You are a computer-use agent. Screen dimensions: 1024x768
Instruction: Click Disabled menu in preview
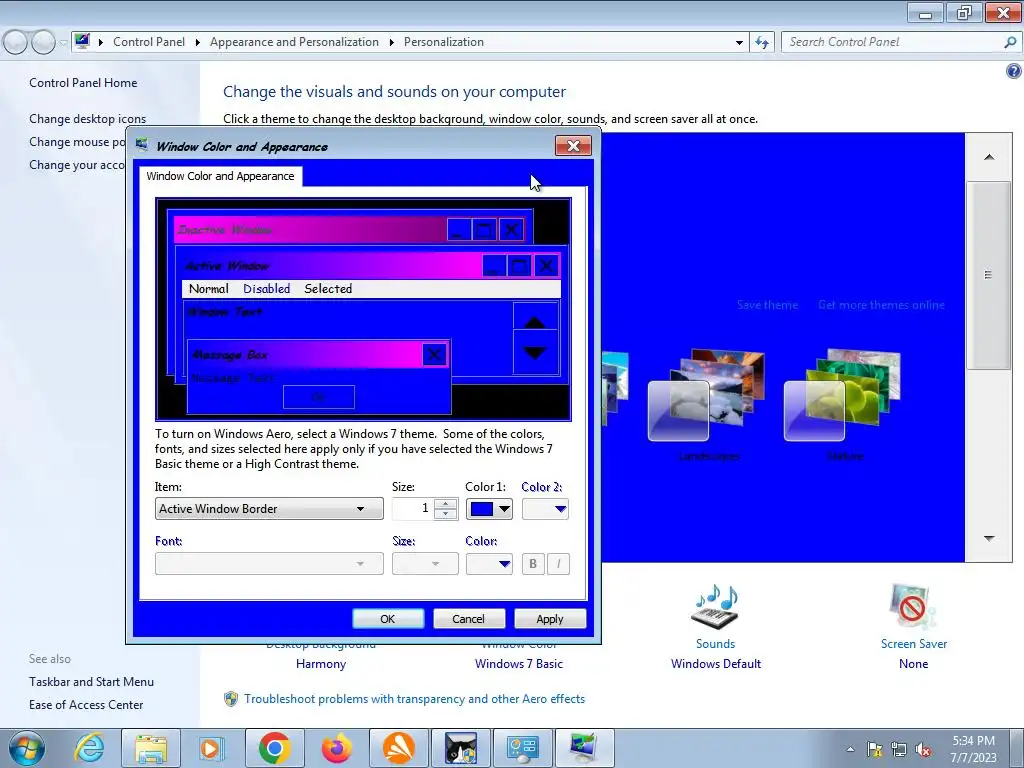click(x=266, y=289)
